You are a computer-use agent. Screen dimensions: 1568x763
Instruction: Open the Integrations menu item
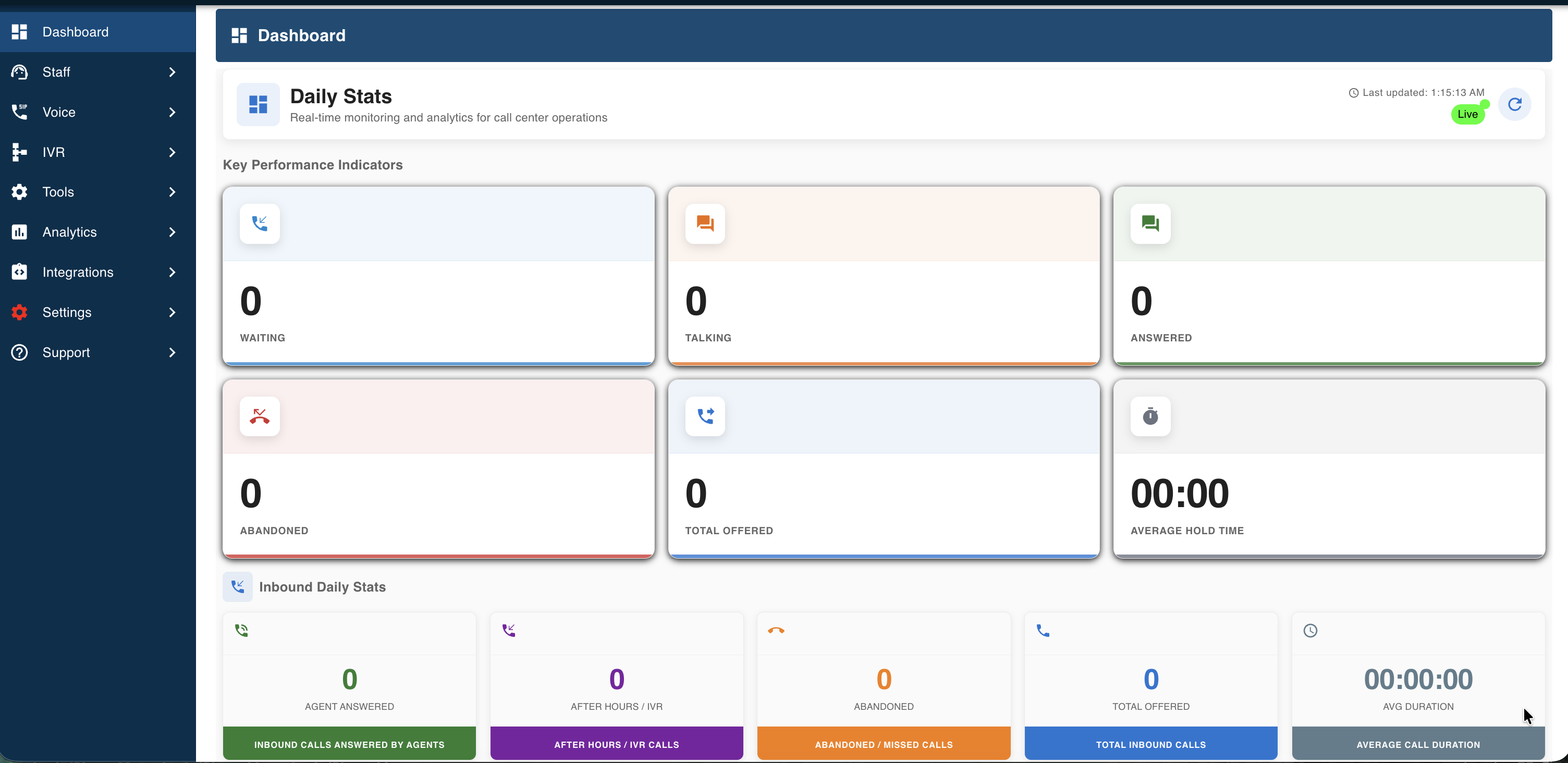click(x=98, y=272)
